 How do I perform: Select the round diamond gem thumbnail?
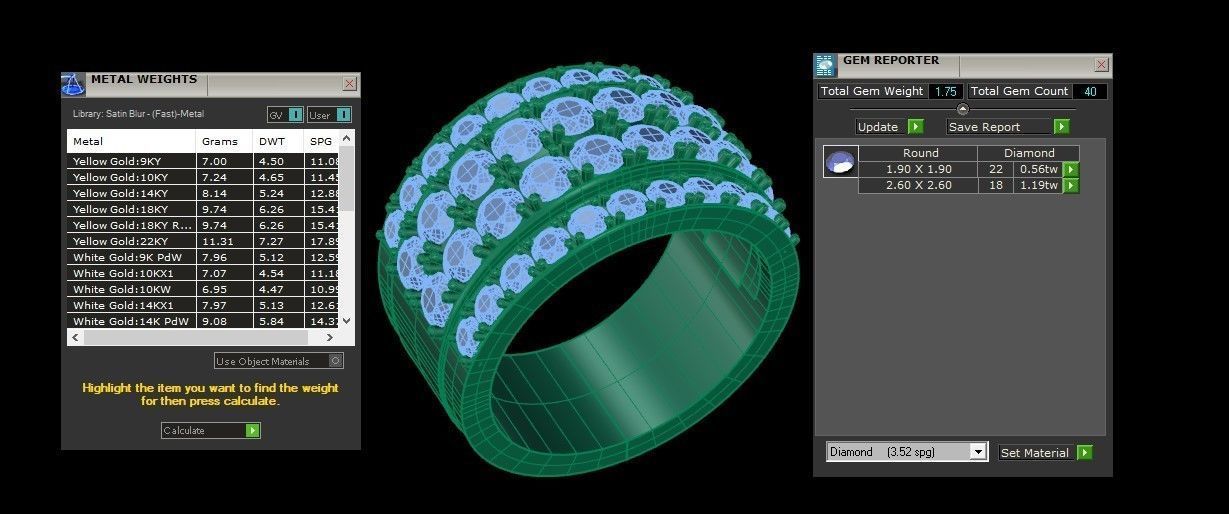(840, 162)
